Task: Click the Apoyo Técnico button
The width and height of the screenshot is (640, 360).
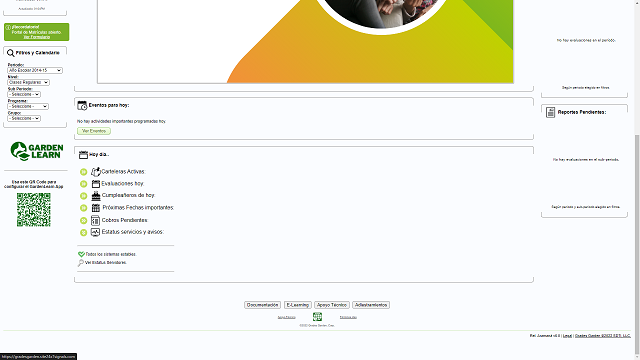Action: [332, 305]
